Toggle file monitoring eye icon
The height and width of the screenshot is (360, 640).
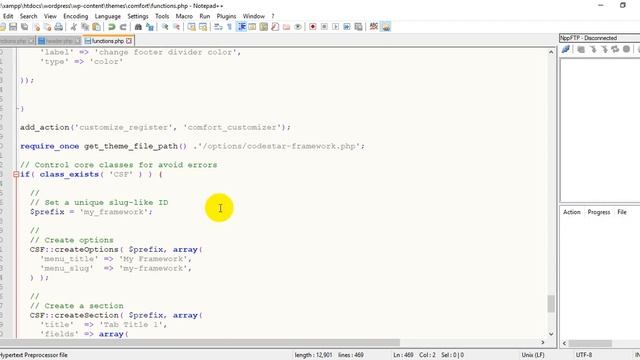[x=298, y=27]
